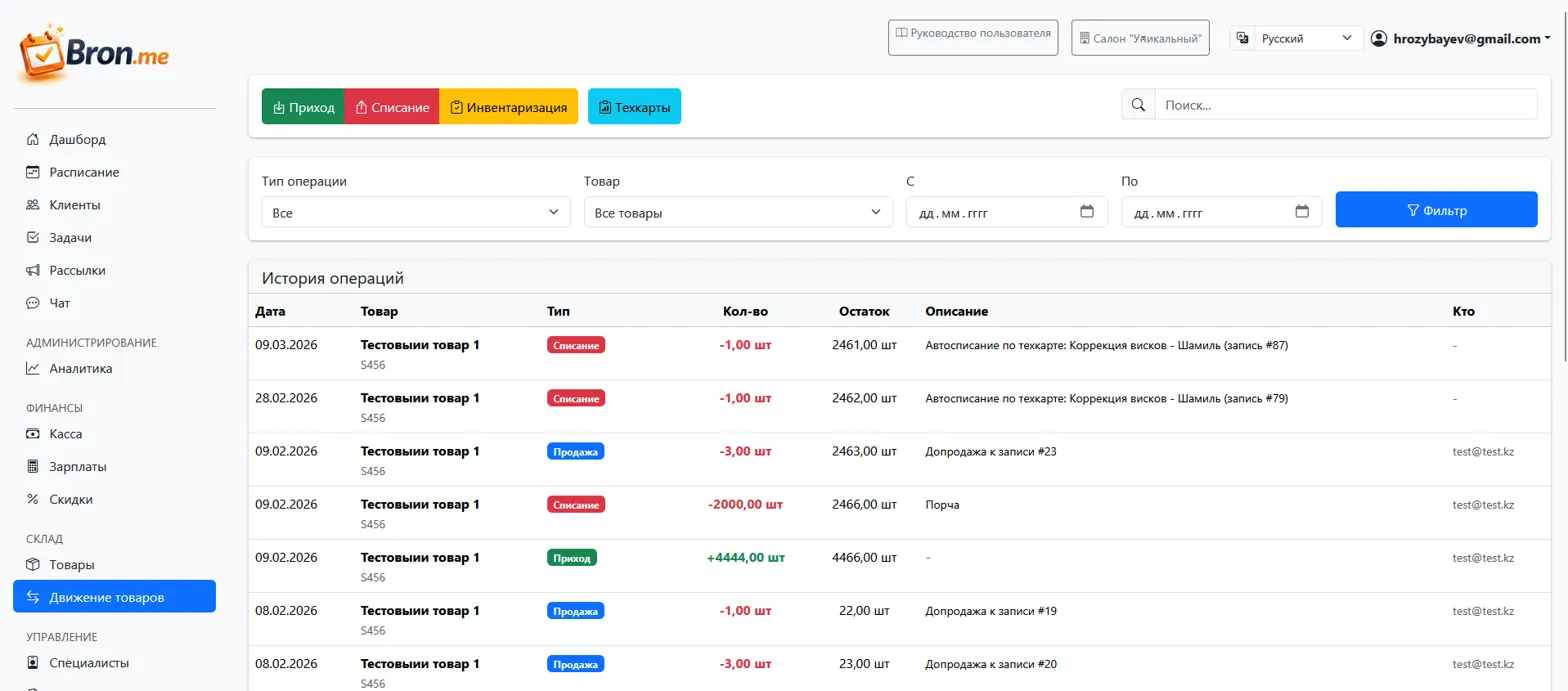Open Касса in the finance section

[x=66, y=434]
